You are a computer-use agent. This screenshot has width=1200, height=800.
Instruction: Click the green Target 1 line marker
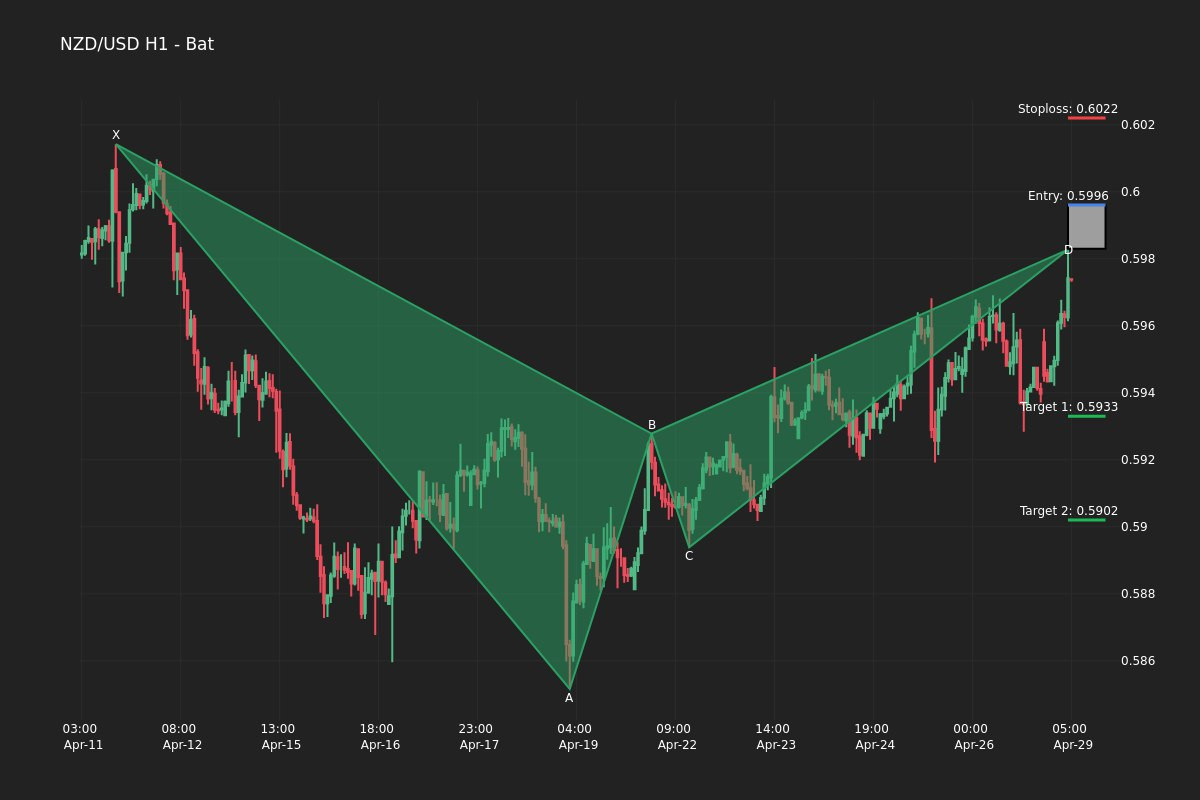[1087, 416]
